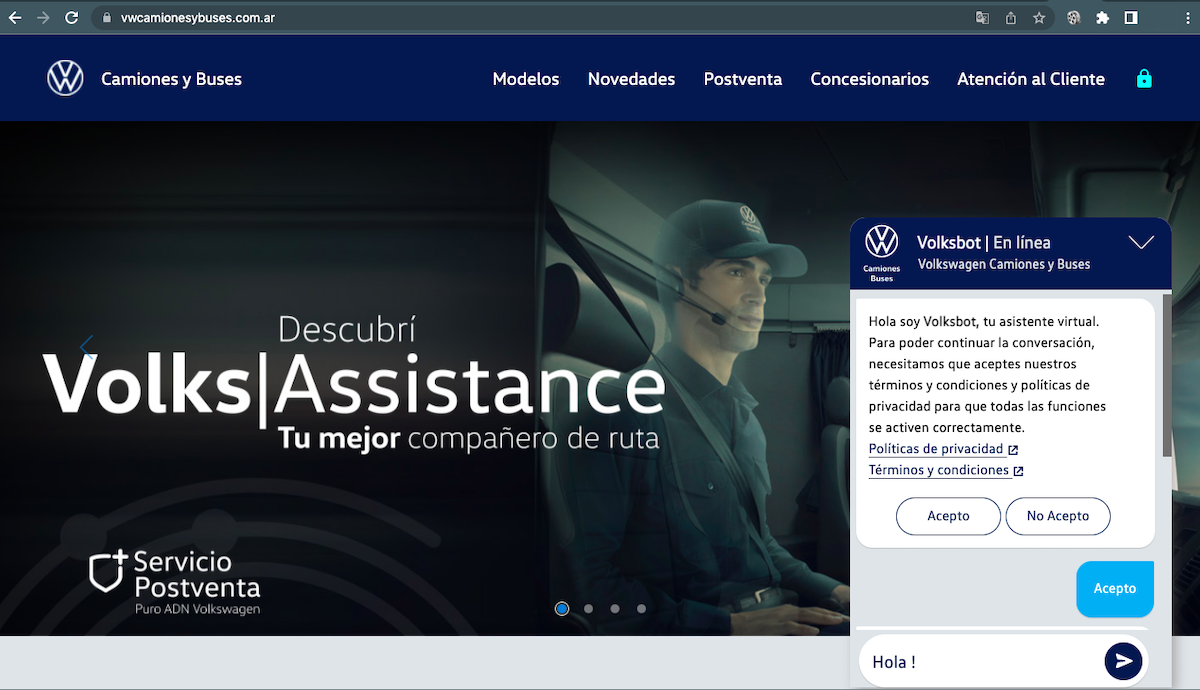Open the Postventa menu
1200x690 pixels.
click(x=742, y=78)
